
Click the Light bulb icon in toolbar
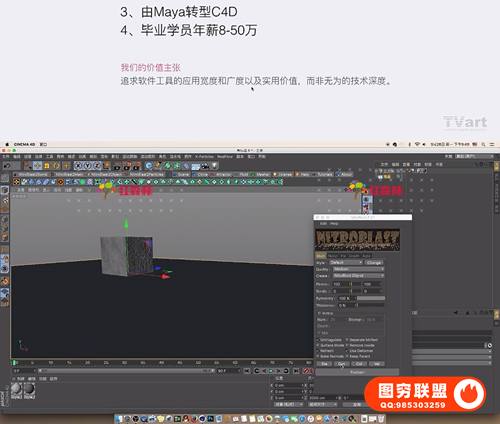point(214,166)
